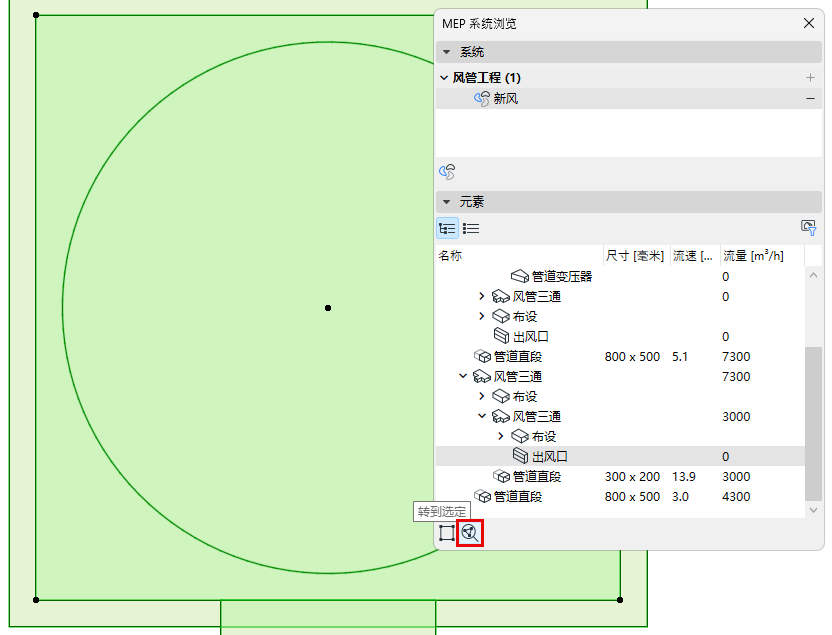Collapse the 元素 section
Viewport: 832px width, 635px height.
(447, 202)
